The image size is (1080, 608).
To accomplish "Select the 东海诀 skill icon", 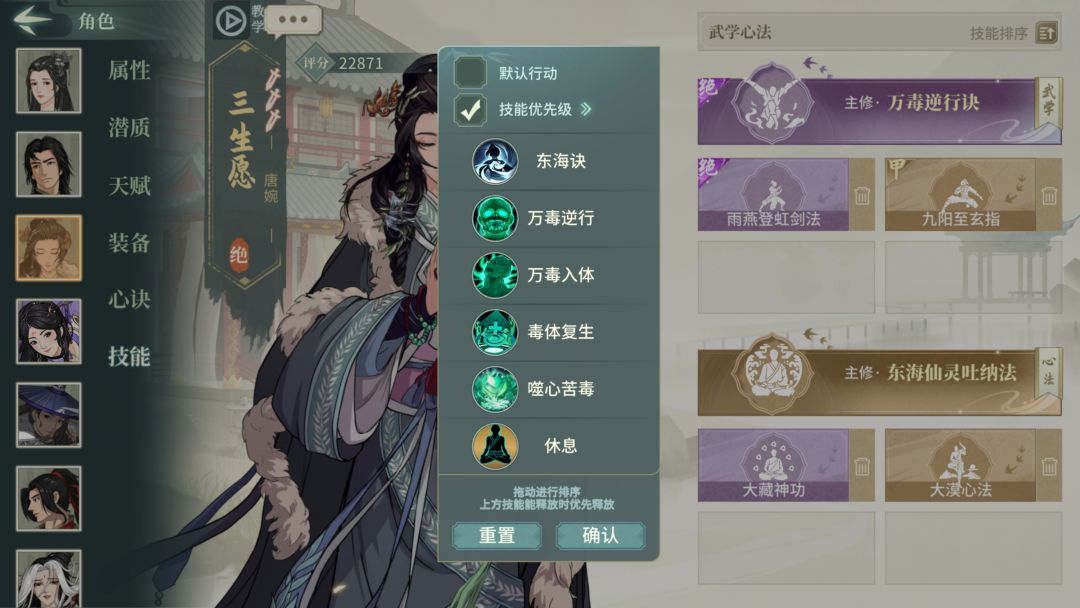I will [x=495, y=161].
